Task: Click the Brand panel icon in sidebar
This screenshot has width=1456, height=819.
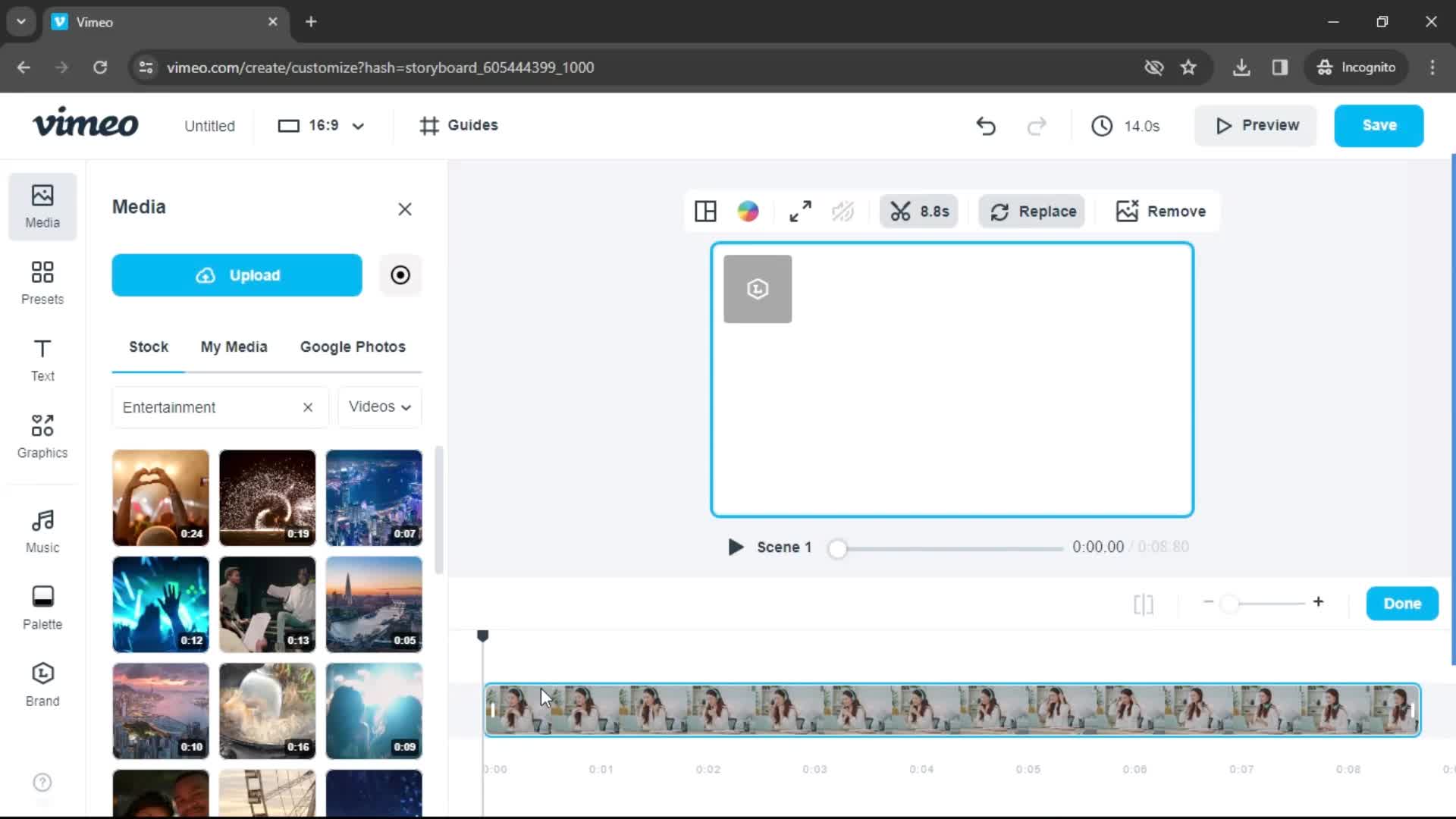Action: click(x=41, y=684)
